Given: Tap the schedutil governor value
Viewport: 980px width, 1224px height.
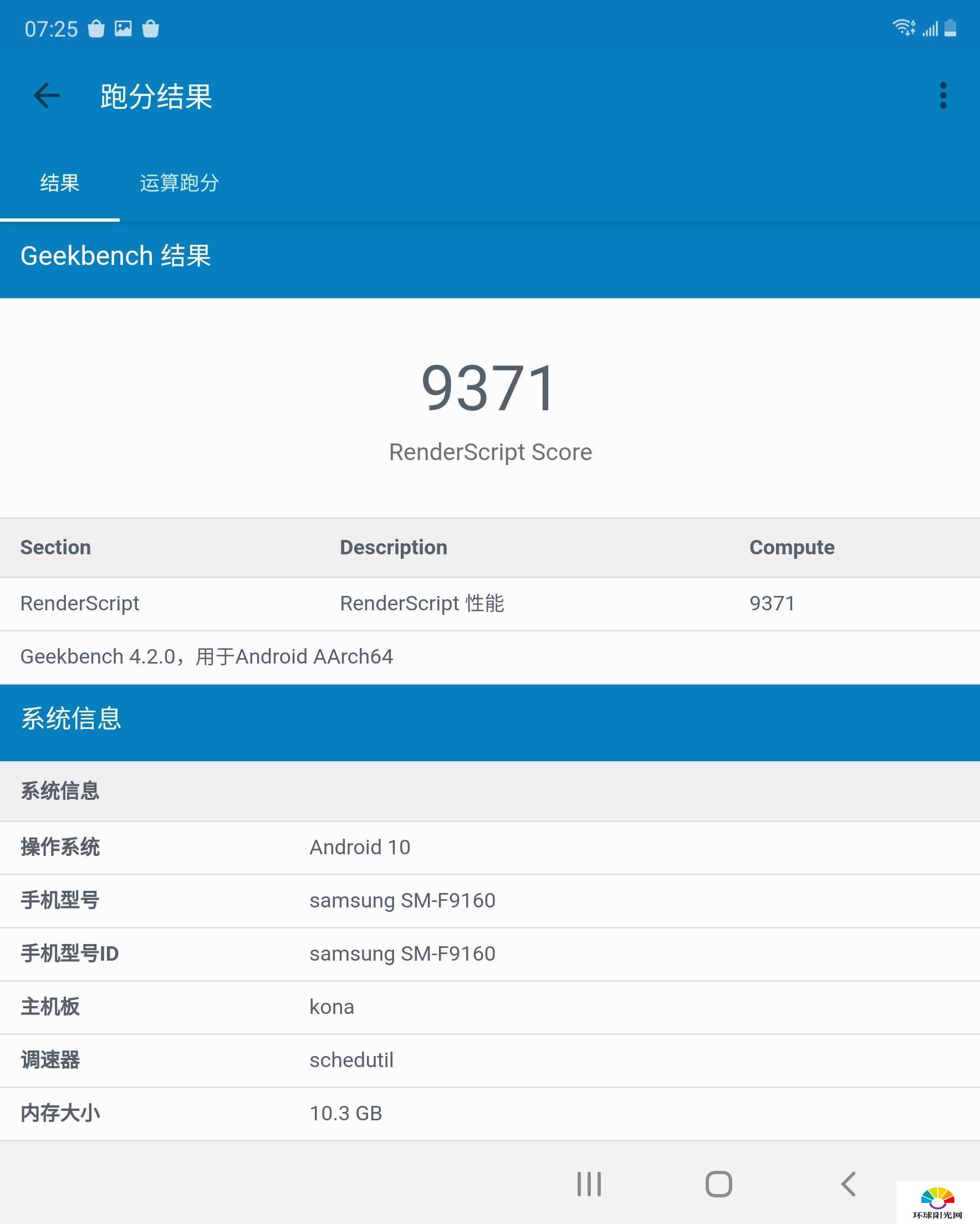Looking at the screenshot, I should tap(351, 1060).
